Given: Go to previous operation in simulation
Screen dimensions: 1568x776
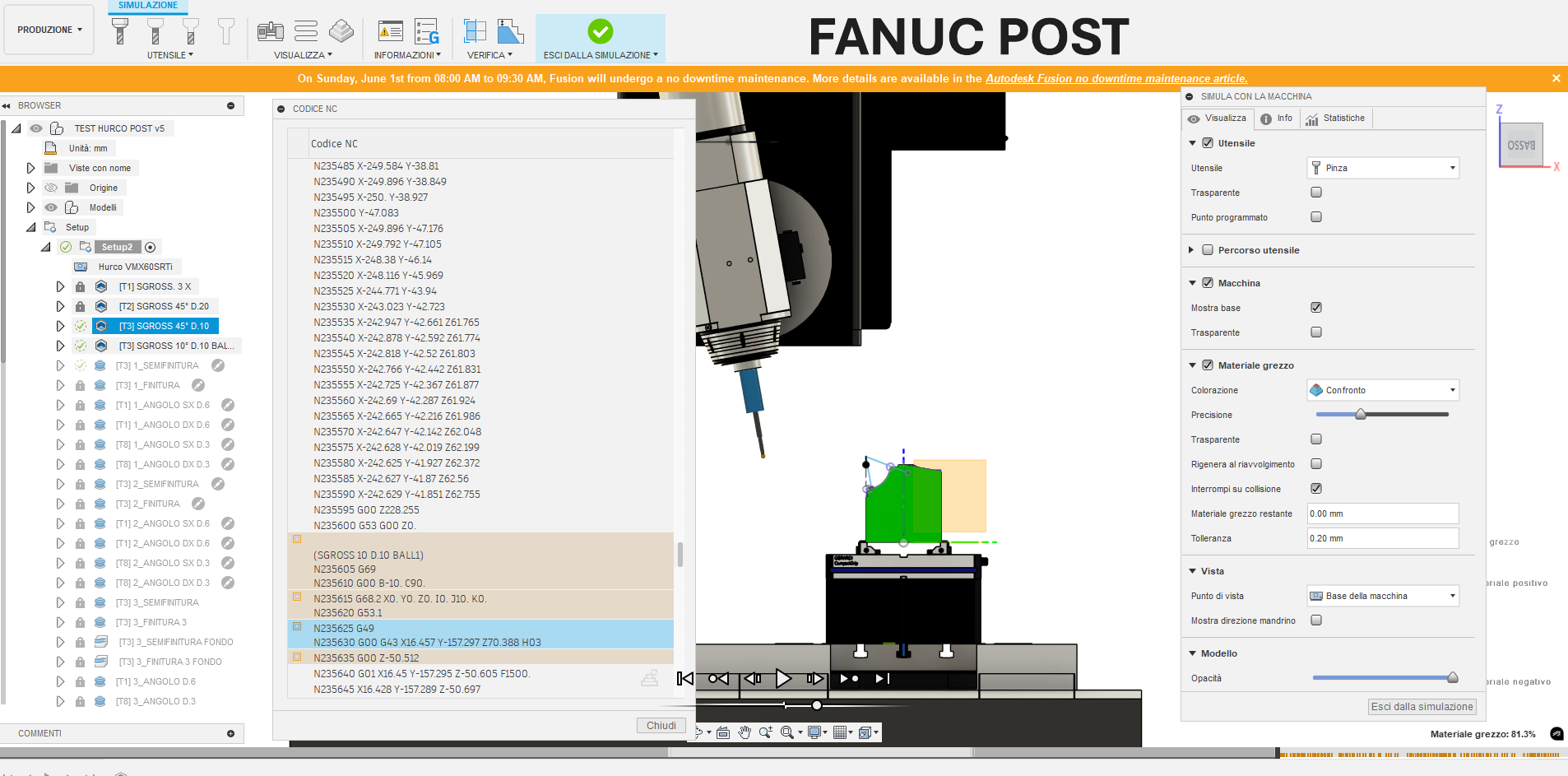Looking at the screenshot, I should 718,679.
